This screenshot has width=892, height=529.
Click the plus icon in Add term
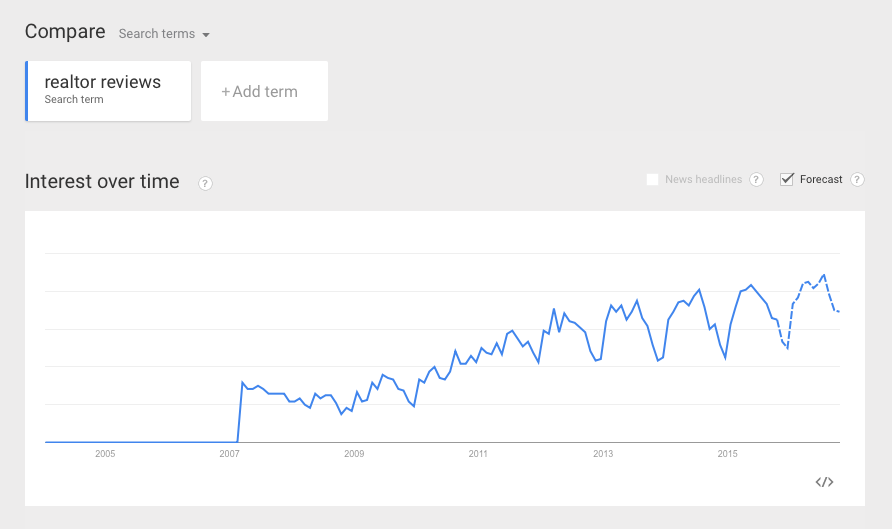tap(226, 92)
